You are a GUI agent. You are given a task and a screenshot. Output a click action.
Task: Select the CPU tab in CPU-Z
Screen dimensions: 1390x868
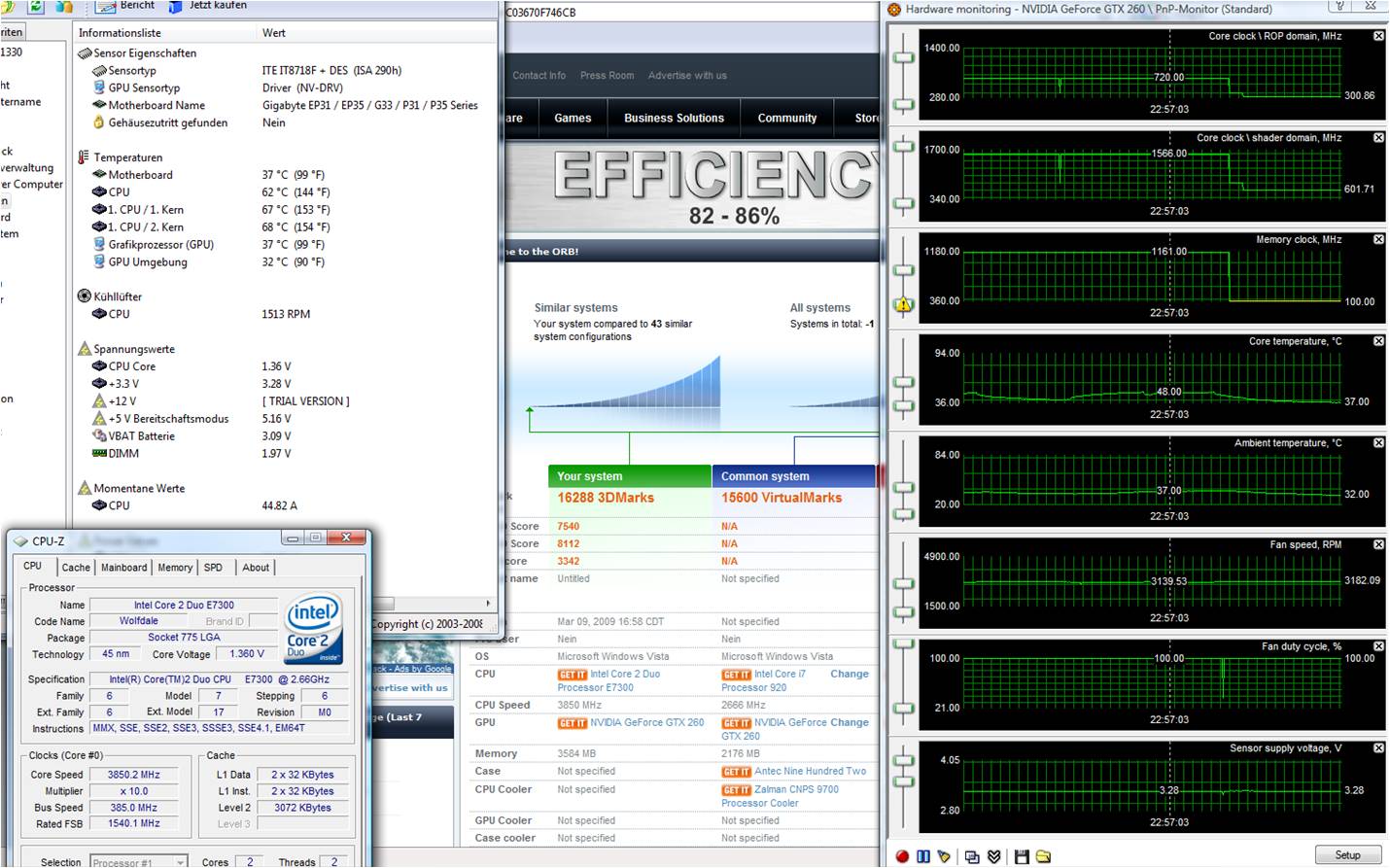pos(33,566)
